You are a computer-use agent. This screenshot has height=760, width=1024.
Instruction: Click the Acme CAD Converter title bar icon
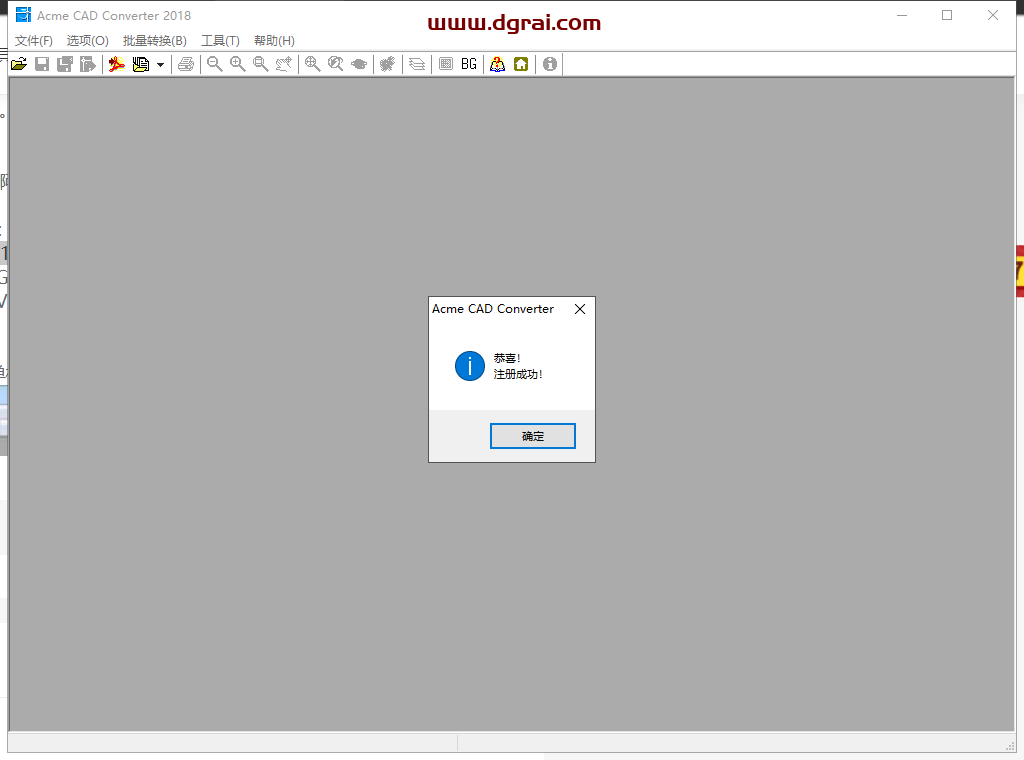pos(24,15)
